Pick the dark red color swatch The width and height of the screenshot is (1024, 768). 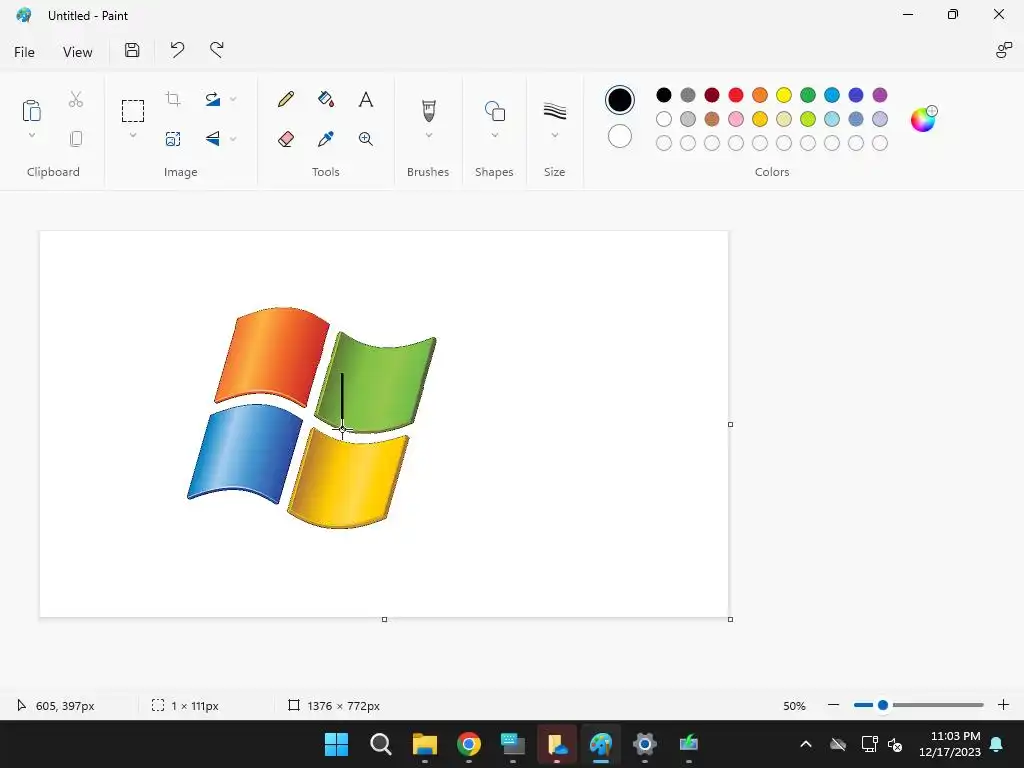point(712,95)
